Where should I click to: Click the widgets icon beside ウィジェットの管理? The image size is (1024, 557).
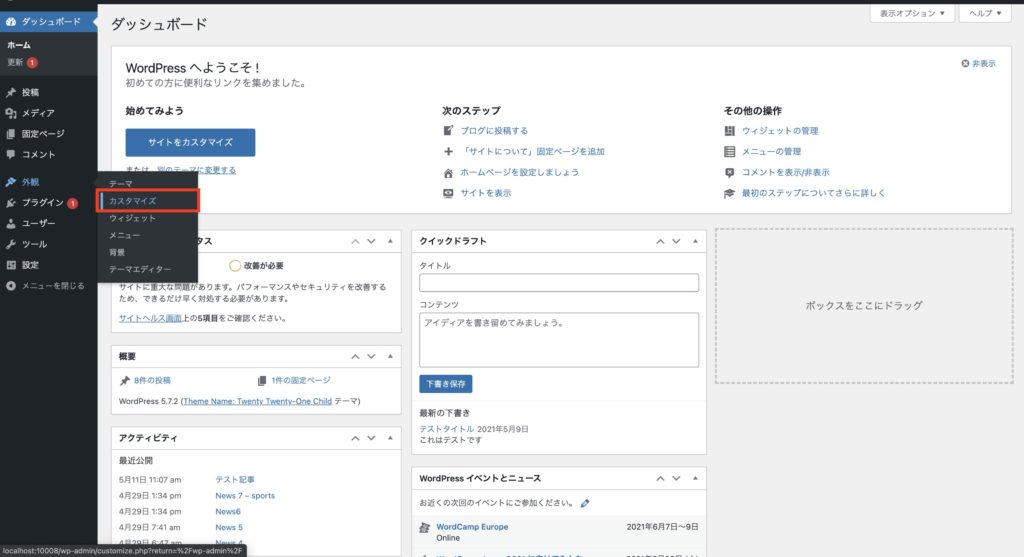(x=729, y=131)
